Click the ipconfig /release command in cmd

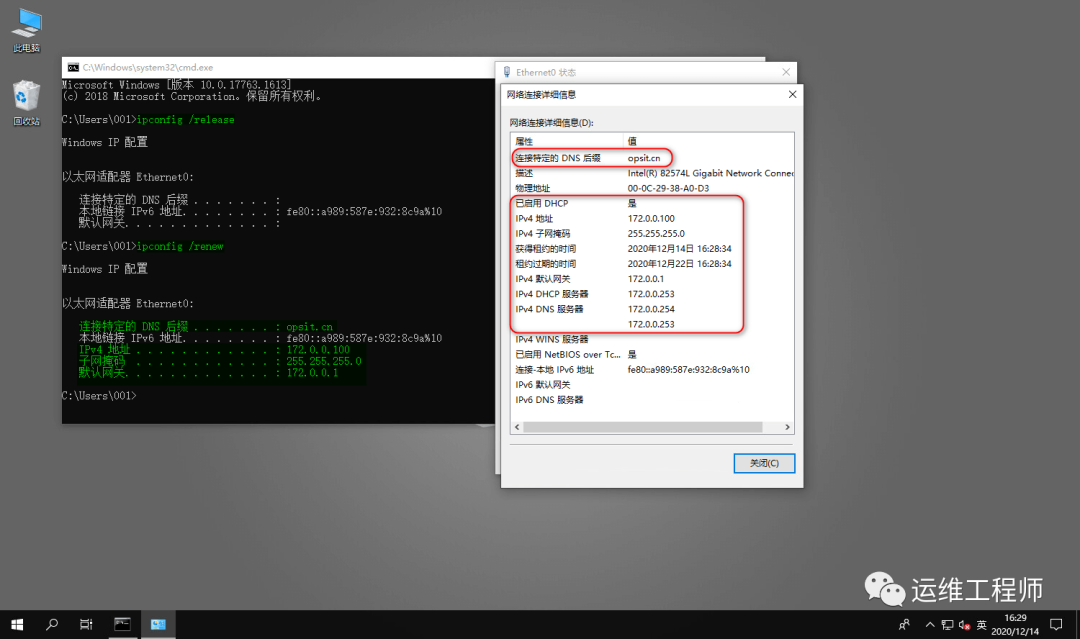185,119
